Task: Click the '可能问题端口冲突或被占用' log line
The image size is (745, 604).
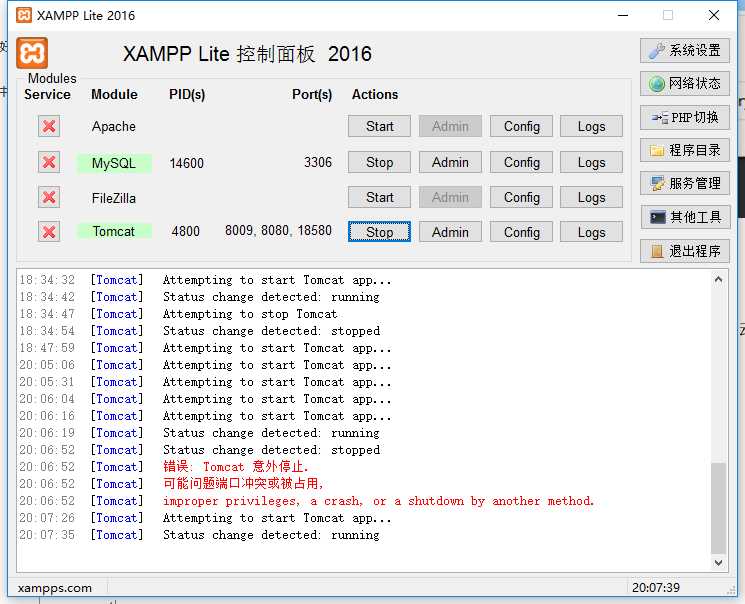Action: [243, 484]
